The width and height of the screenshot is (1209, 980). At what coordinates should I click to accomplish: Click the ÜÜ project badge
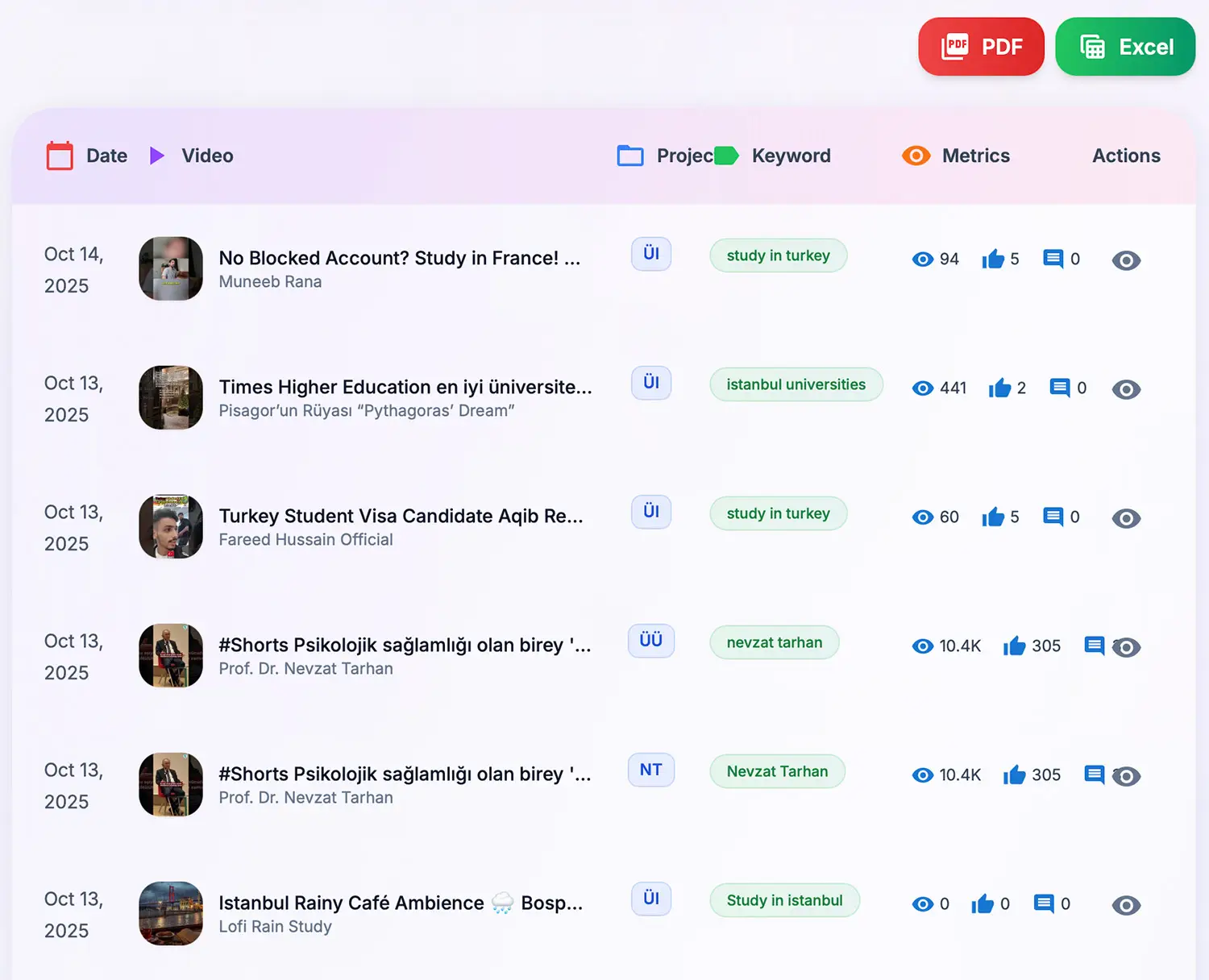[x=650, y=641]
